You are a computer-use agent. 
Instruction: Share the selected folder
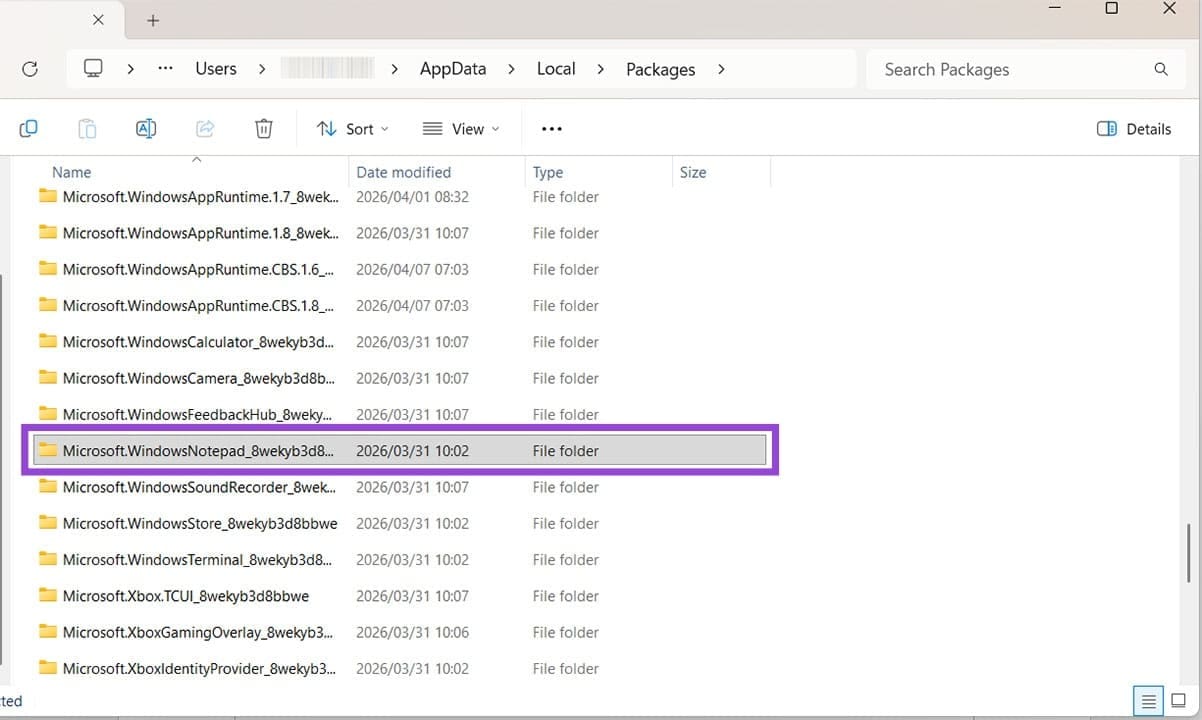pos(204,128)
